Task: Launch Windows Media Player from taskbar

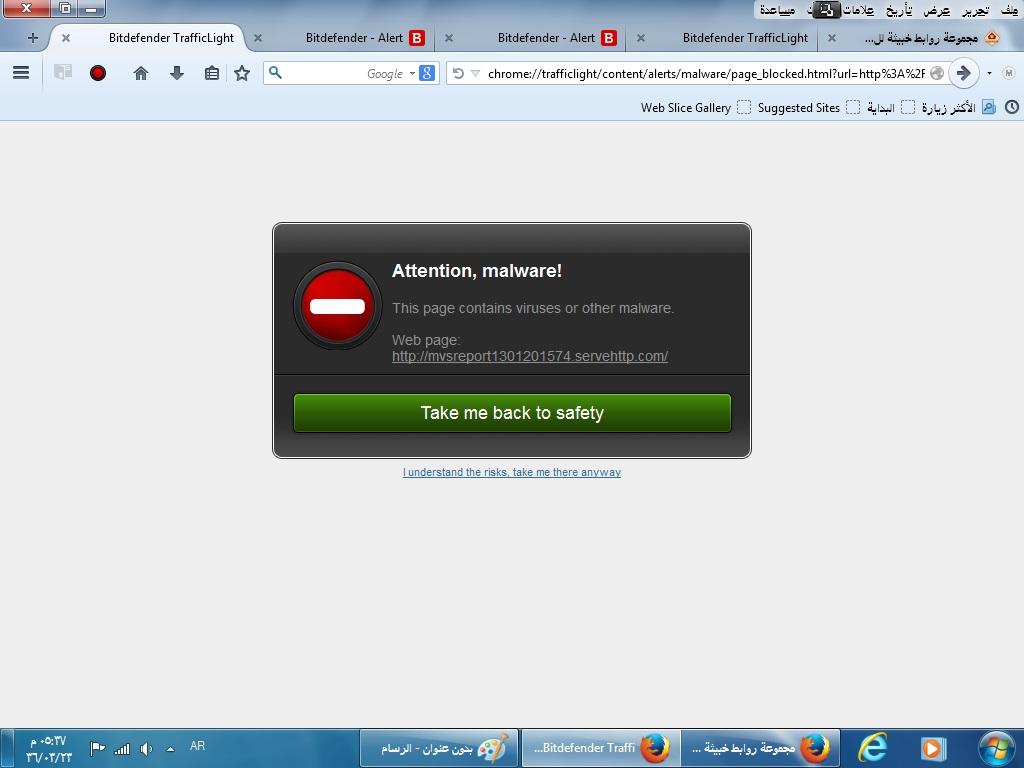Action: click(x=933, y=748)
